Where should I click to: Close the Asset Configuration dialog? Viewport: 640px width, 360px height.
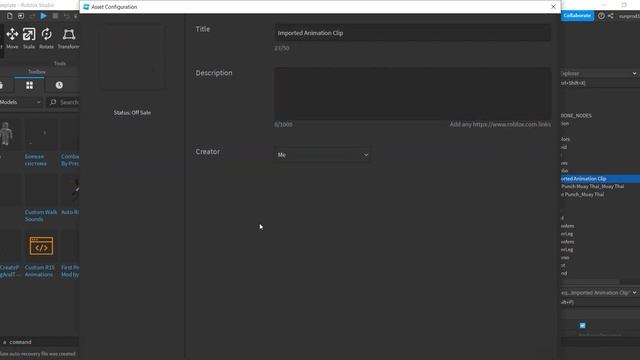coord(553,7)
